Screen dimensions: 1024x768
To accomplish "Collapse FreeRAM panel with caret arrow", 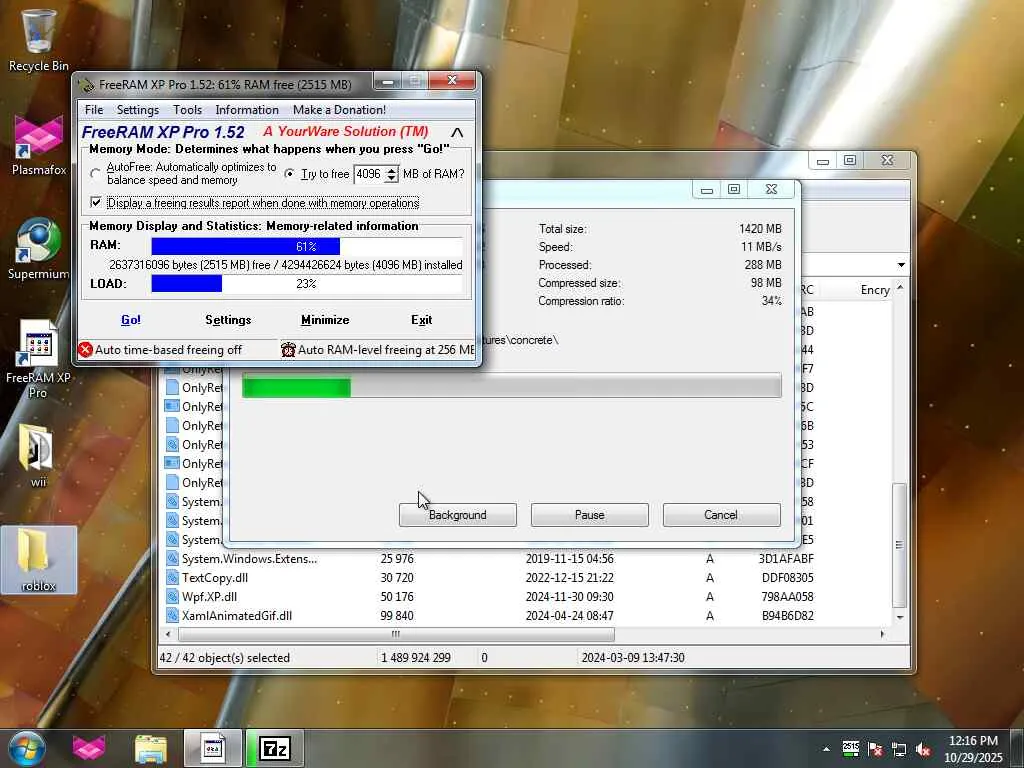I will pyautogui.click(x=457, y=133).
